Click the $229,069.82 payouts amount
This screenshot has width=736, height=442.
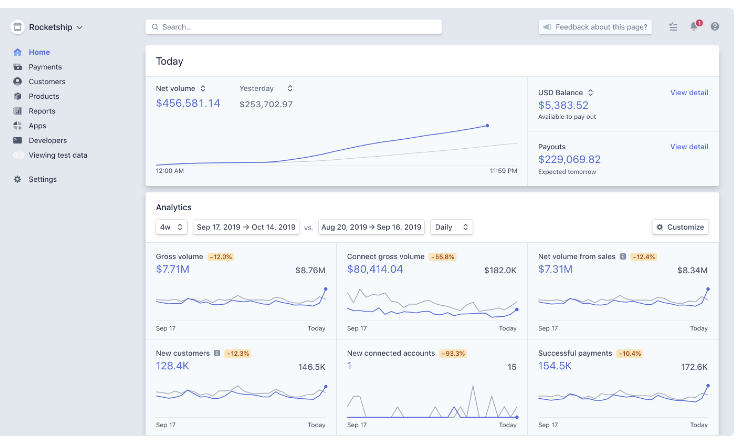point(569,160)
